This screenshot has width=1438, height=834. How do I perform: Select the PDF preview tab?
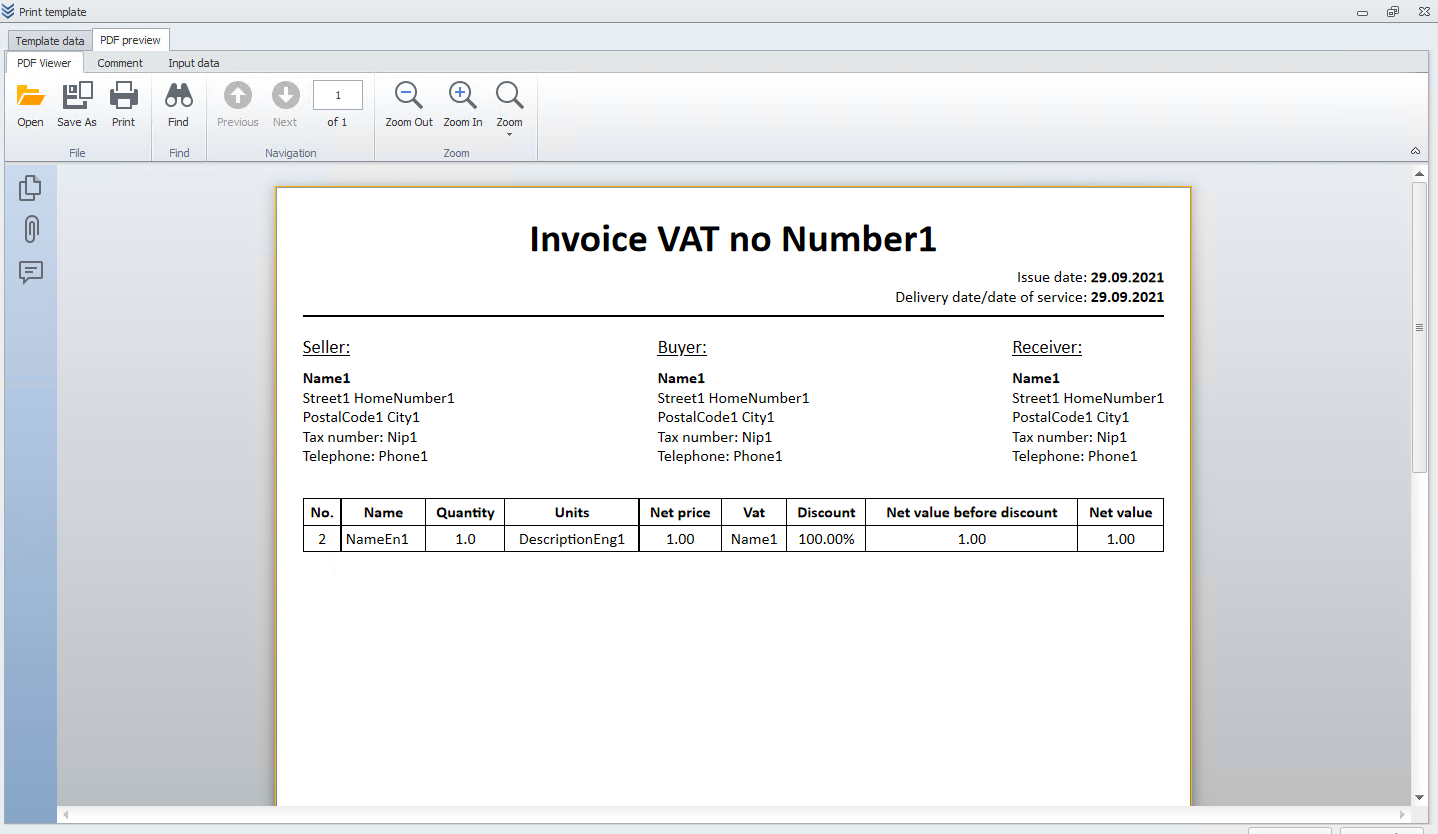point(130,40)
